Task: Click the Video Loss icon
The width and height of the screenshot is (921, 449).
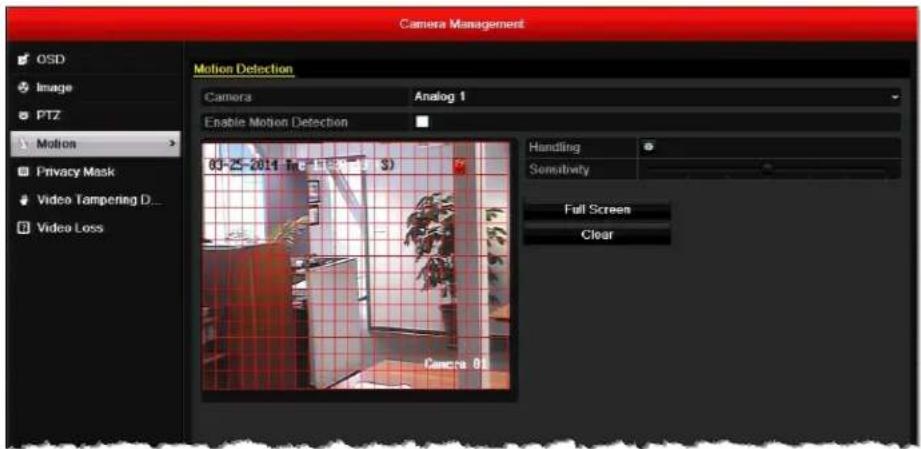Action: [x=22, y=227]
